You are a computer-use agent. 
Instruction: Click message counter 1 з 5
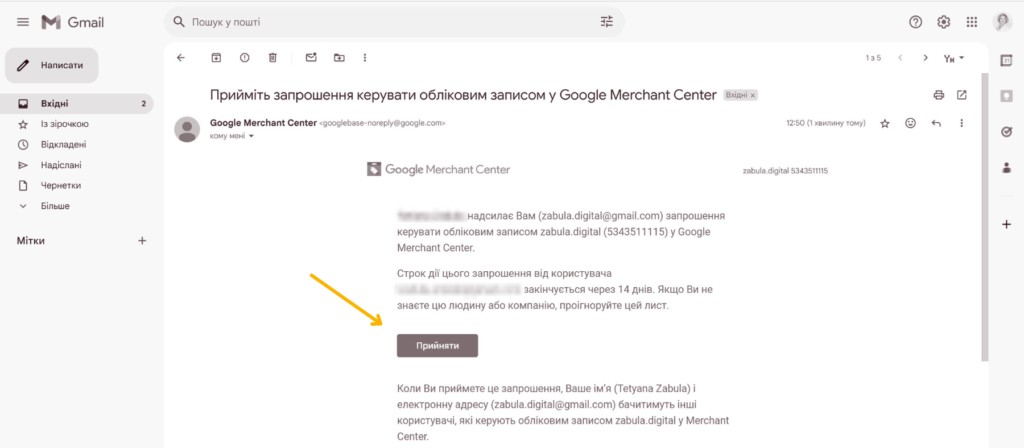coord(873,58)
